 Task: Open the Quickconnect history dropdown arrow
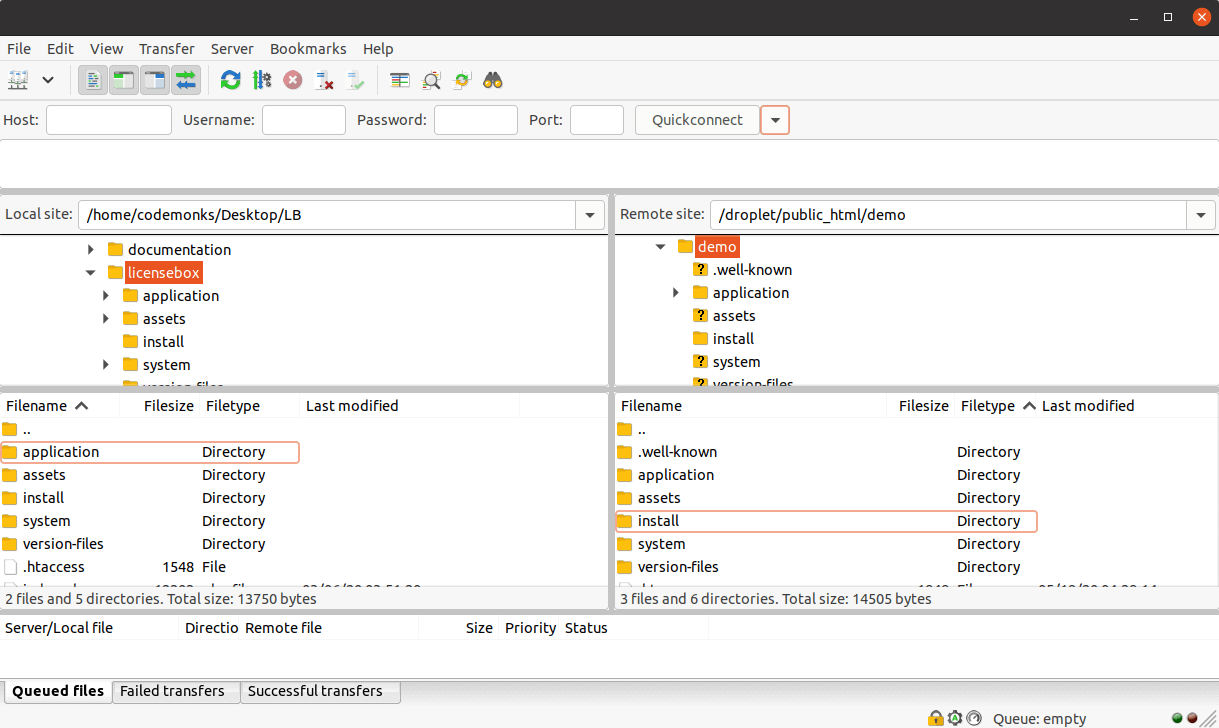pyautogui.click(x=775, y=121)
